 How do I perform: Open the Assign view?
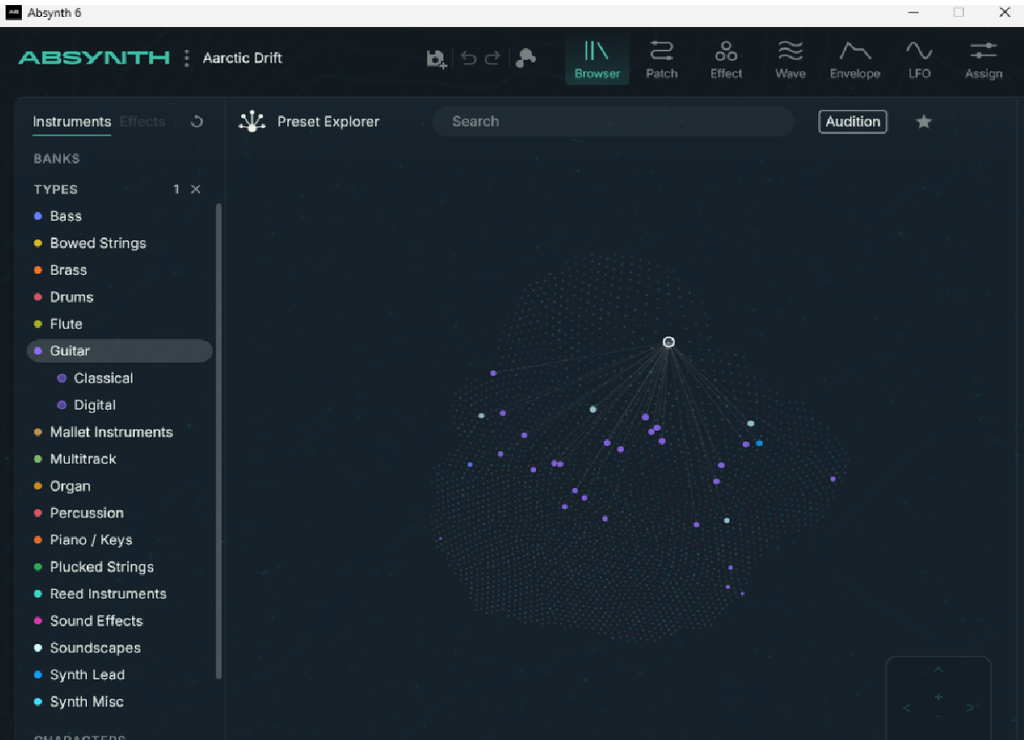983,60
